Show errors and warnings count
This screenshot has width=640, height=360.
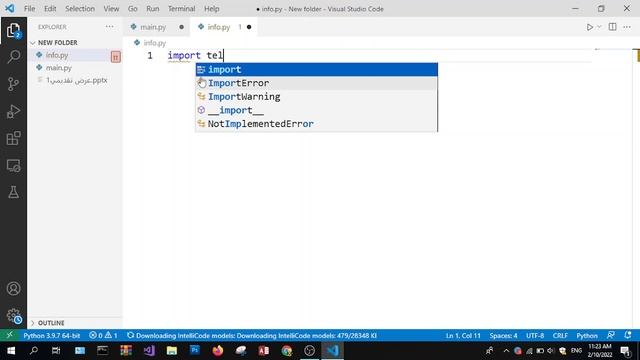(103, 336)
